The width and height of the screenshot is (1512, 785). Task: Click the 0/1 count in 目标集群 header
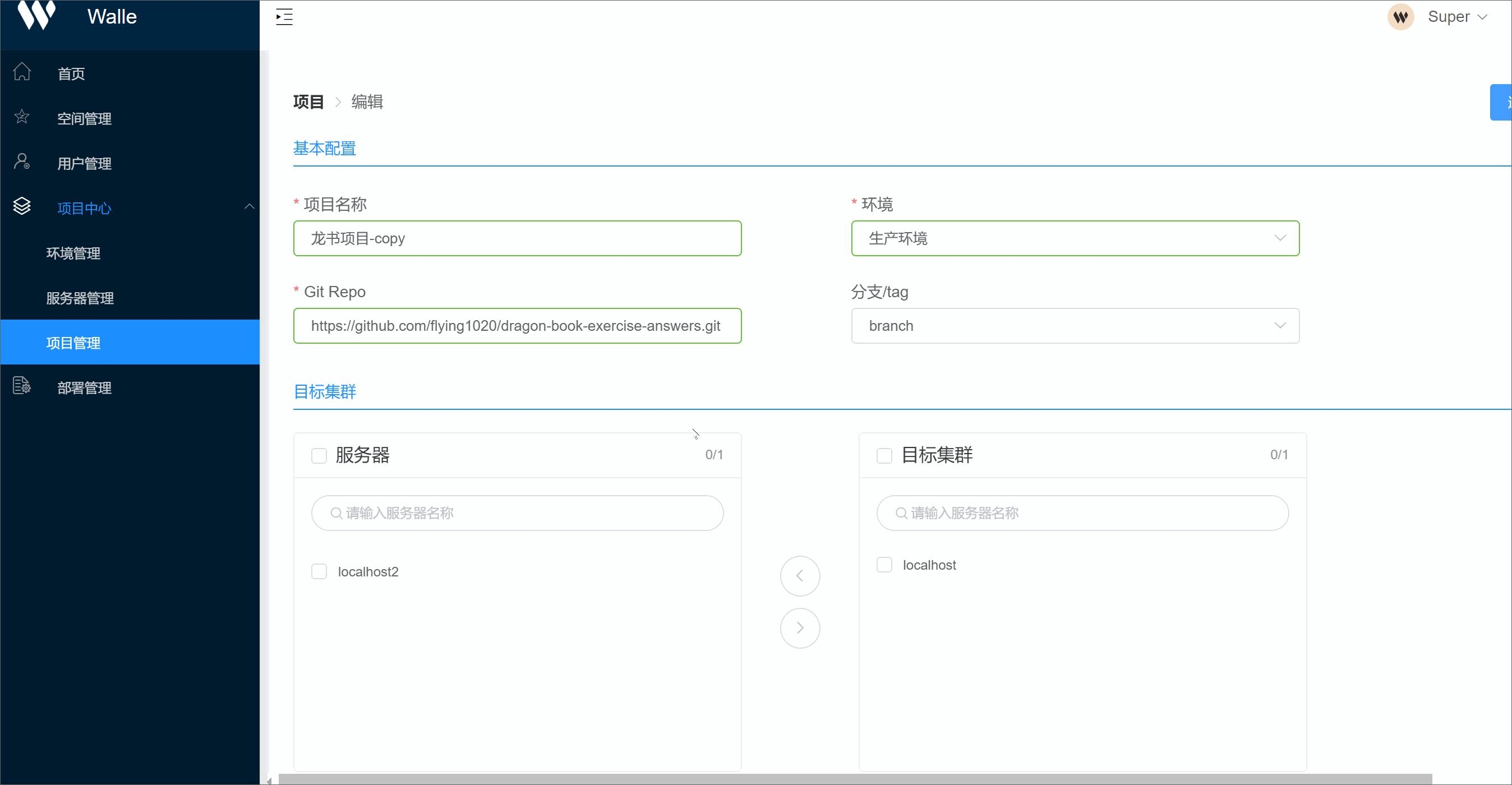click(1279, 455)
